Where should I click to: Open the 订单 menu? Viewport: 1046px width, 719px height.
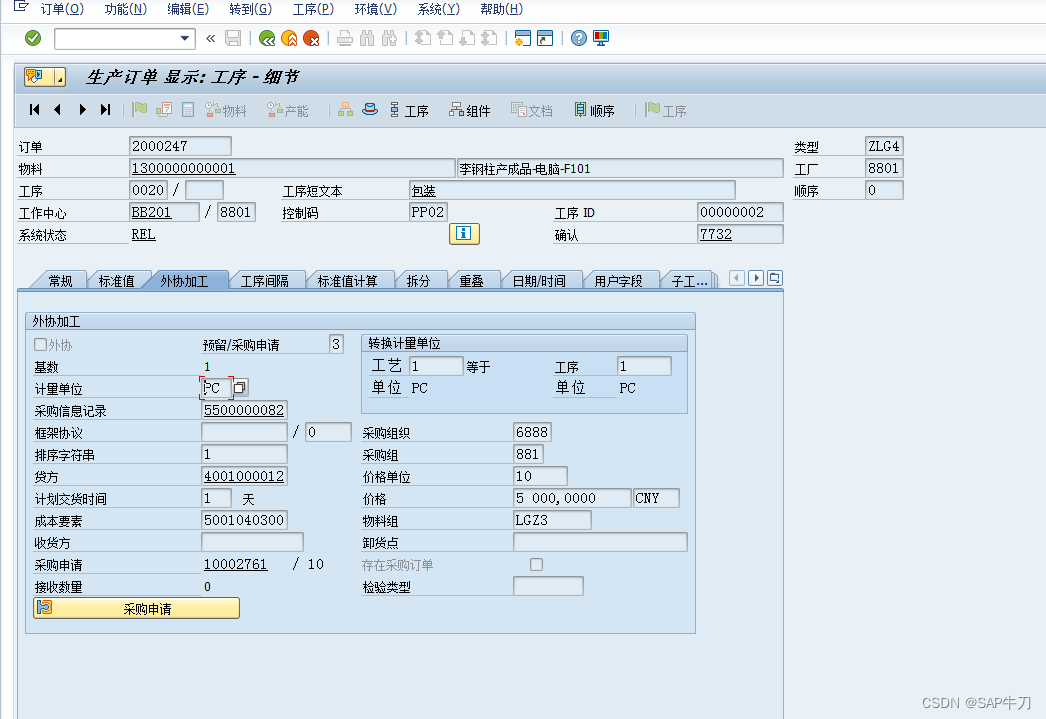click(62, 9)
